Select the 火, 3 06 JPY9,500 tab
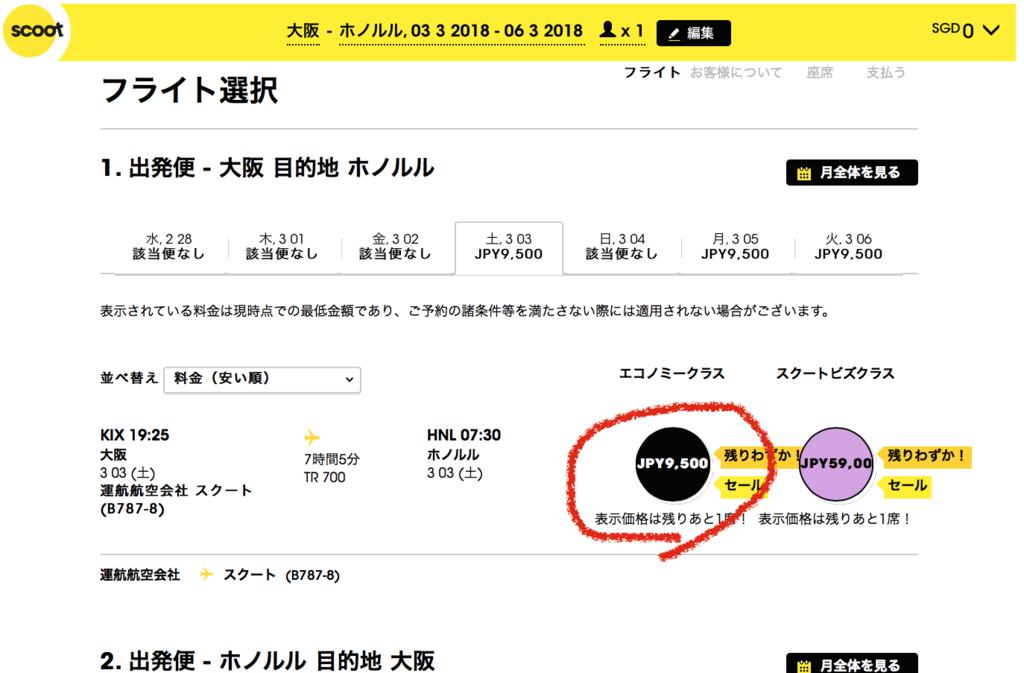This screenshot has width=1024, height=673. click(848, 247)
